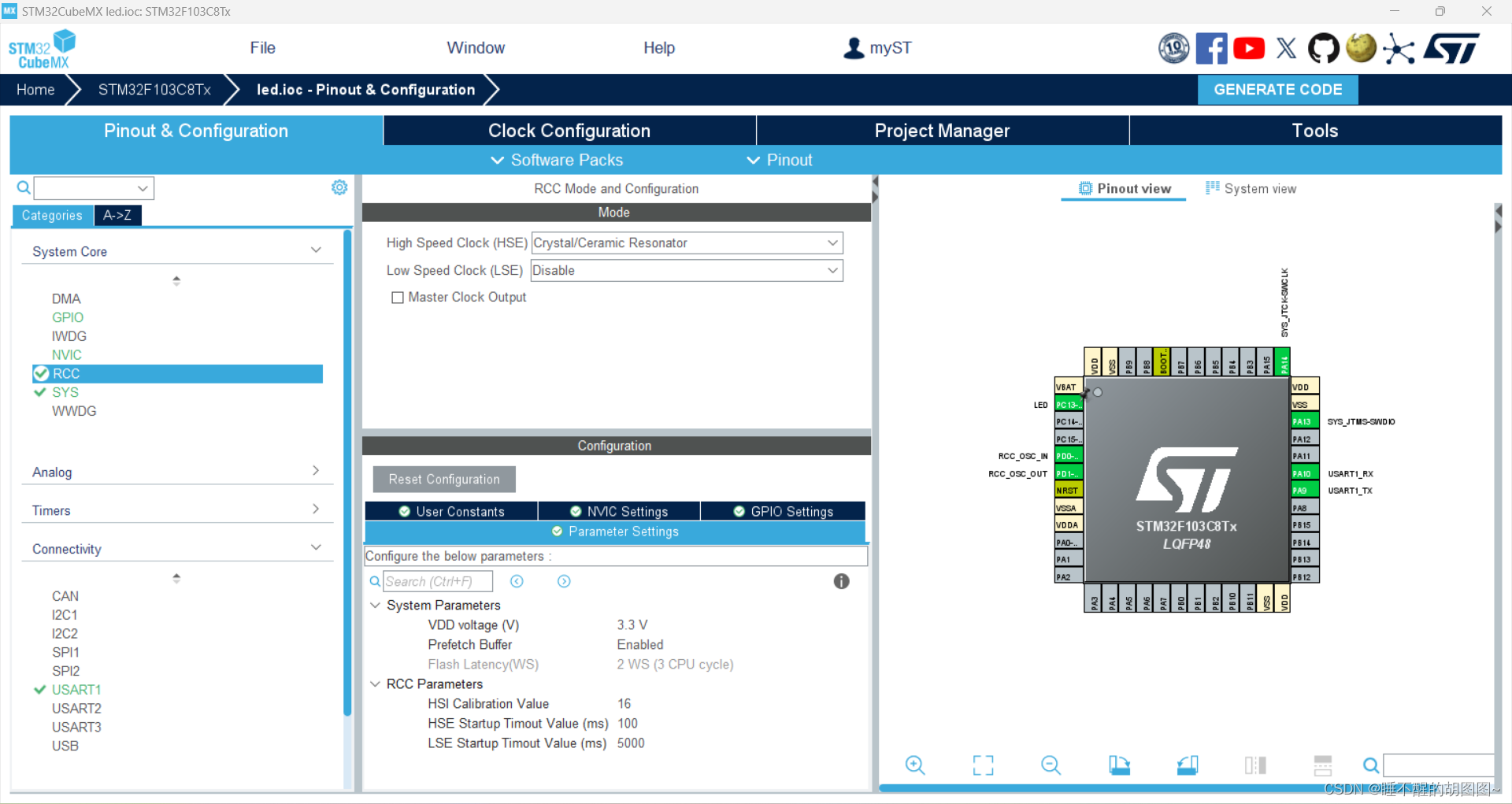Open the YouTube icon link
Image resolution: width=1512 pixels, height=804 pixels.
click(x=1249, y=48)
